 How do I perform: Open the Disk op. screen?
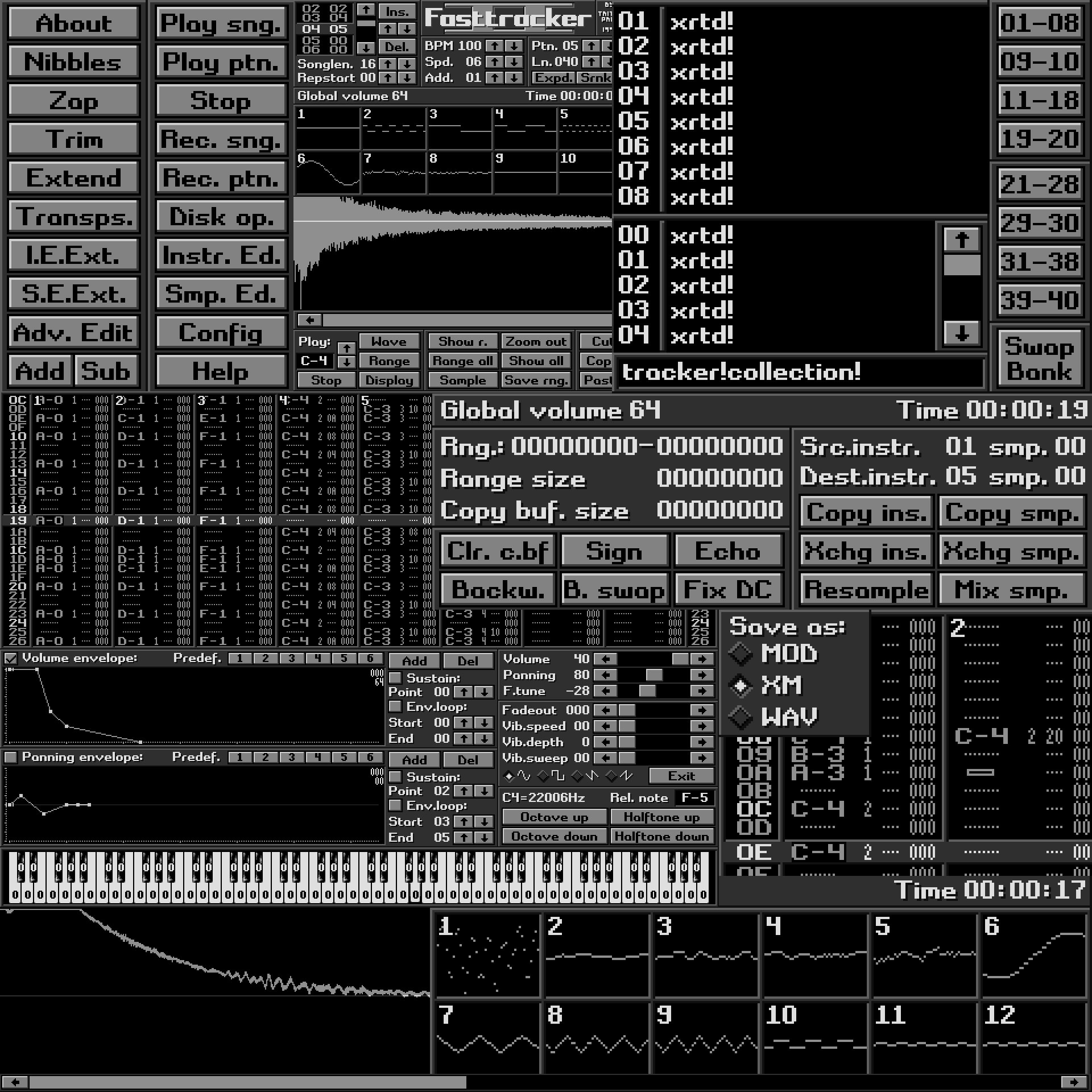pyautogui.click(x=221, y=217)
